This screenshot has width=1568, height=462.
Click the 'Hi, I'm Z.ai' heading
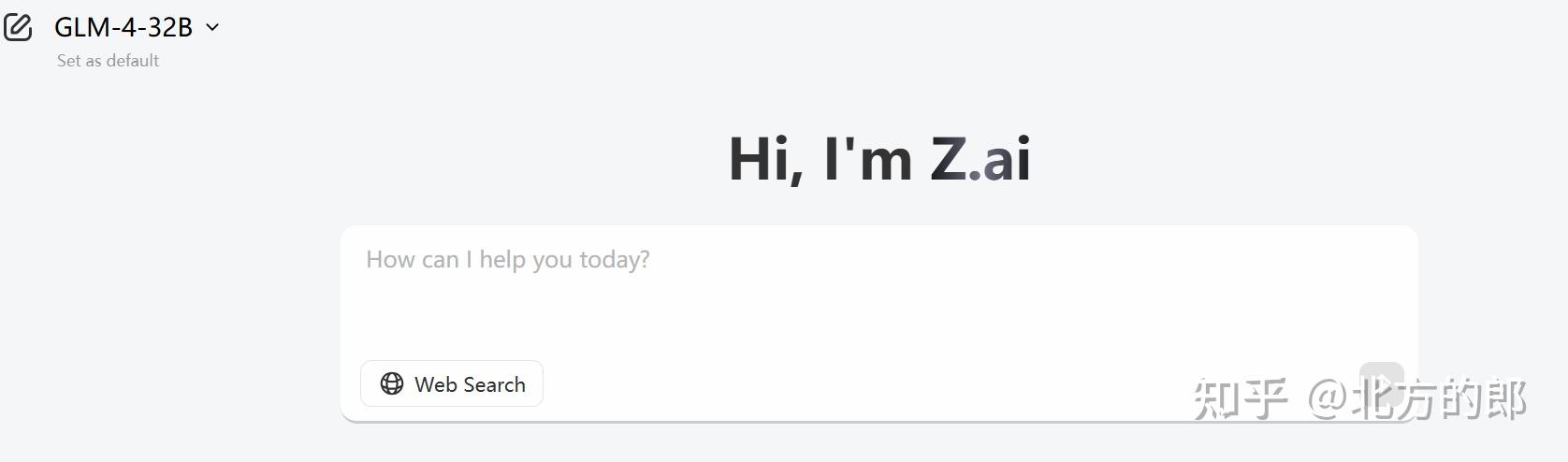879,158
